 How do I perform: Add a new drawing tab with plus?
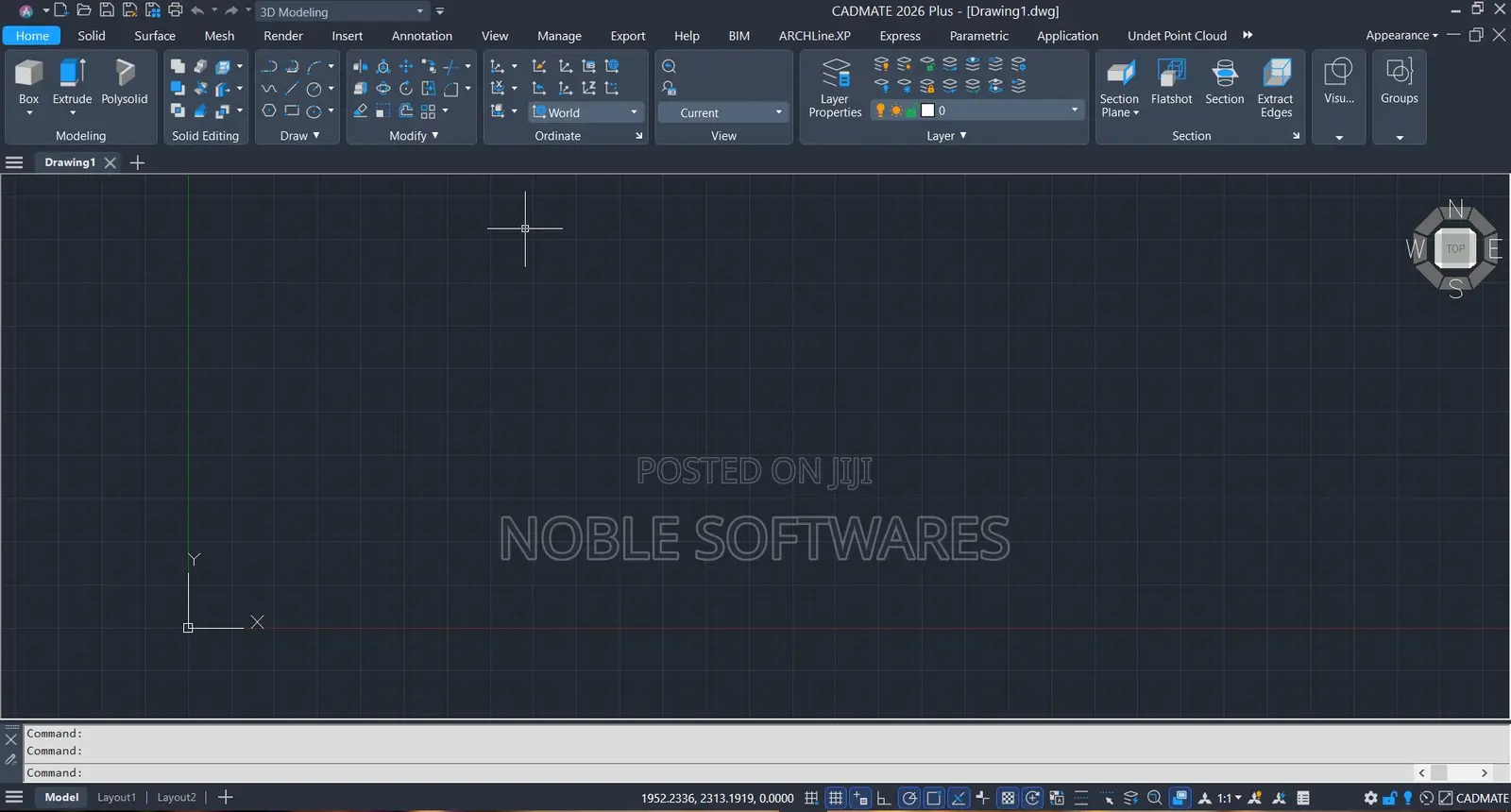(137, 162)
